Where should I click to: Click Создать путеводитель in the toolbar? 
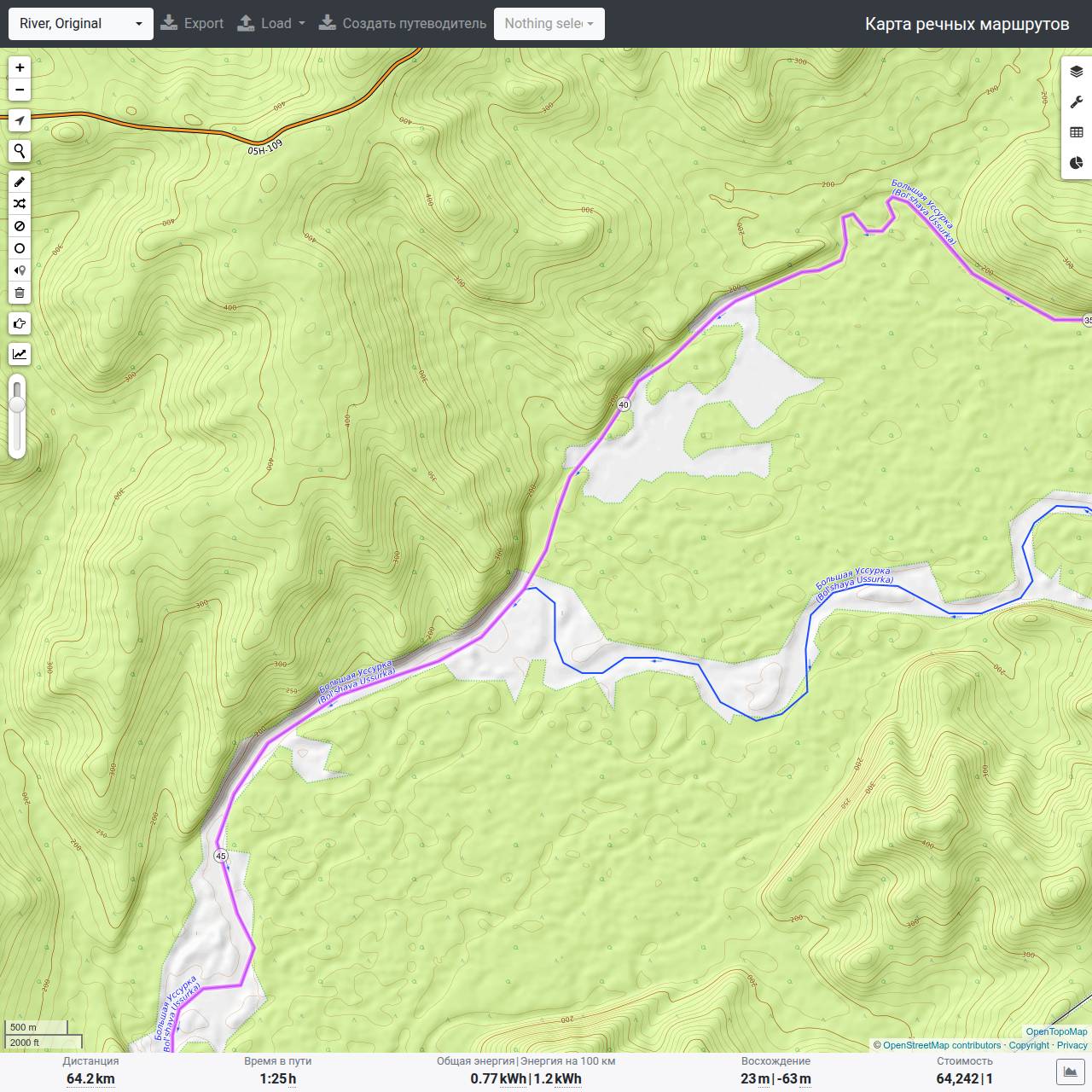point(403,24)
